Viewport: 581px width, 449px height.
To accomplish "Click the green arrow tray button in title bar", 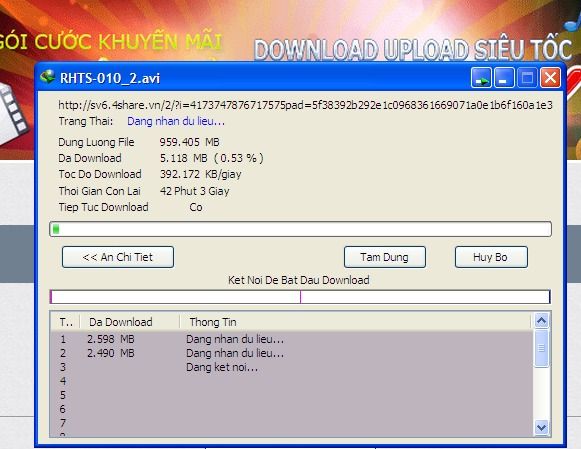I will [481, 78].
